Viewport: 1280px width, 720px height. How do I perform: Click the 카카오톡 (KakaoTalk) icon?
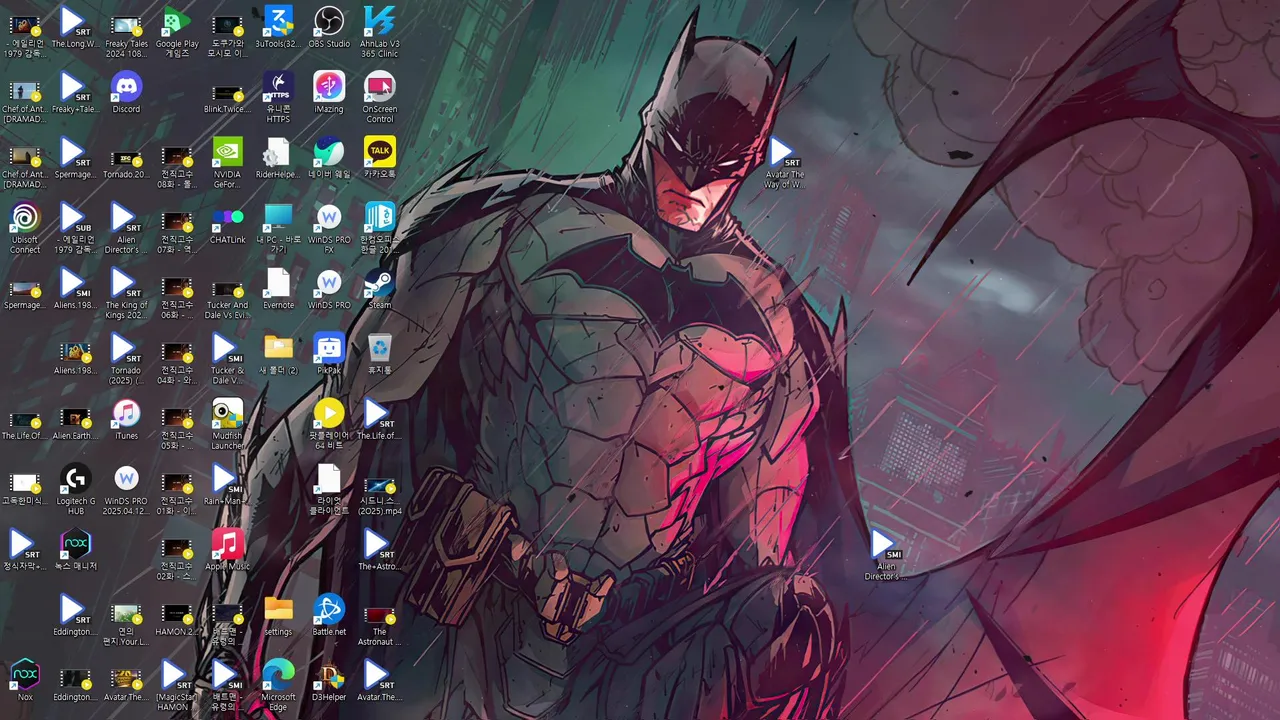(380, 159)
